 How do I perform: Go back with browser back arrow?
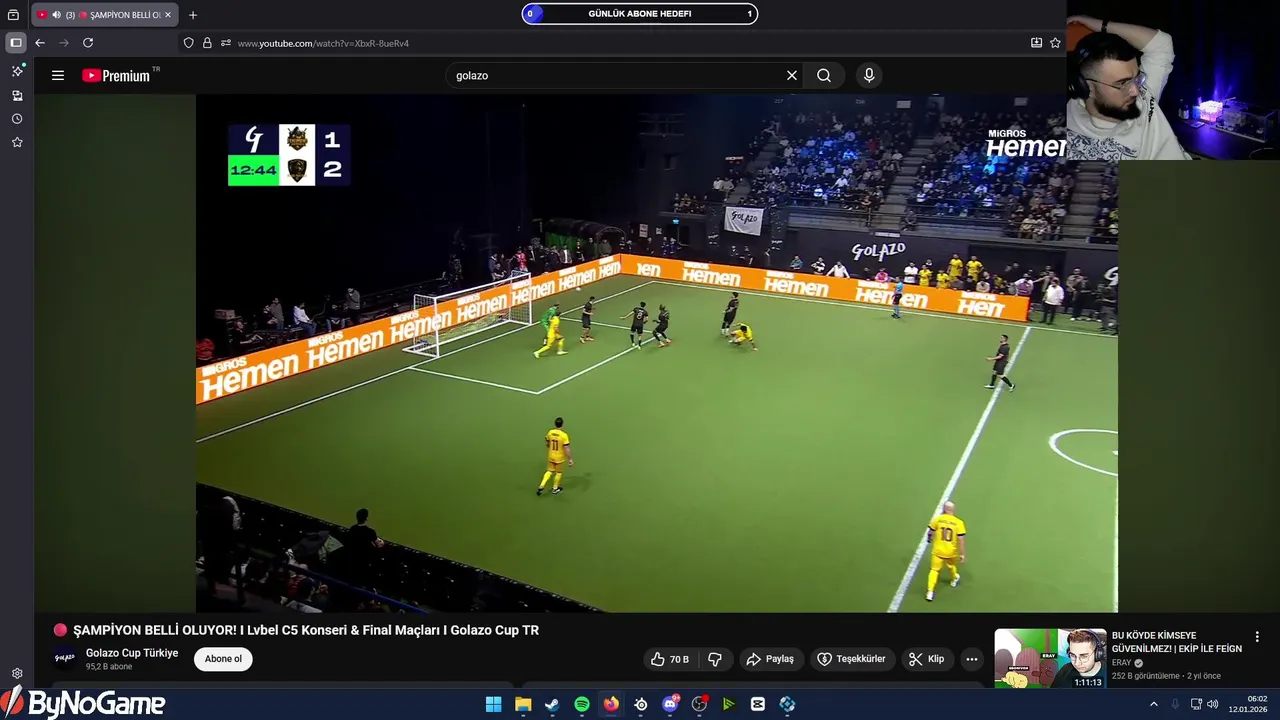(40, 43)
